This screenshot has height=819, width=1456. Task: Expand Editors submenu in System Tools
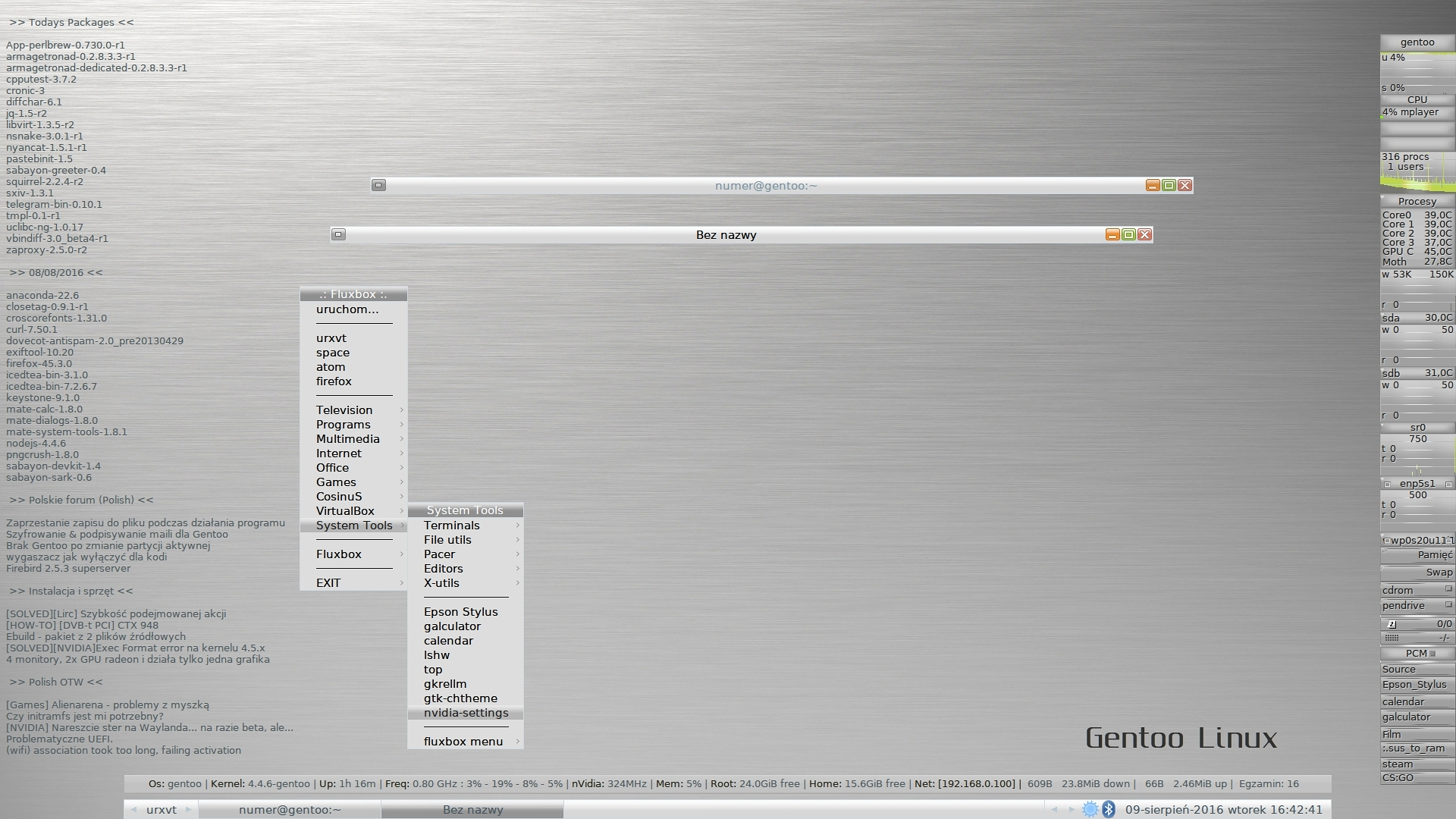point(466,568)
